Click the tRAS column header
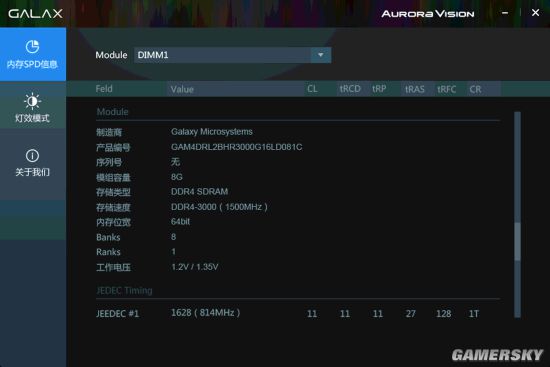Viewport: 550px width, 367px height. 415,89
